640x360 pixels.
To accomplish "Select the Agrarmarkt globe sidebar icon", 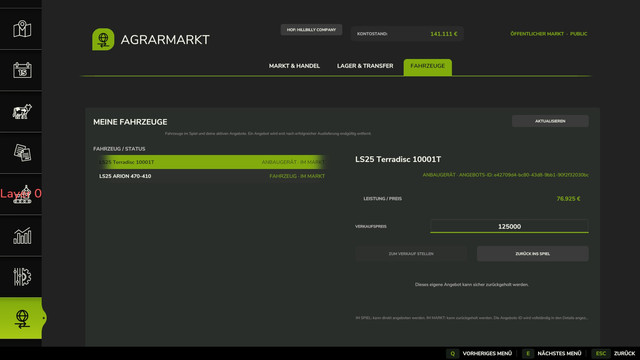I will (x=21, y=318).
